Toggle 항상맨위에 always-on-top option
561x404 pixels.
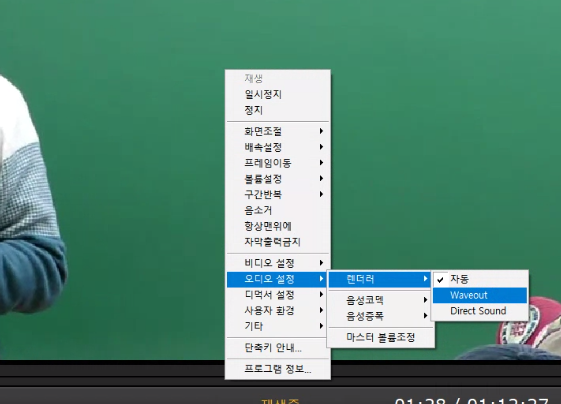coord(277,226)
